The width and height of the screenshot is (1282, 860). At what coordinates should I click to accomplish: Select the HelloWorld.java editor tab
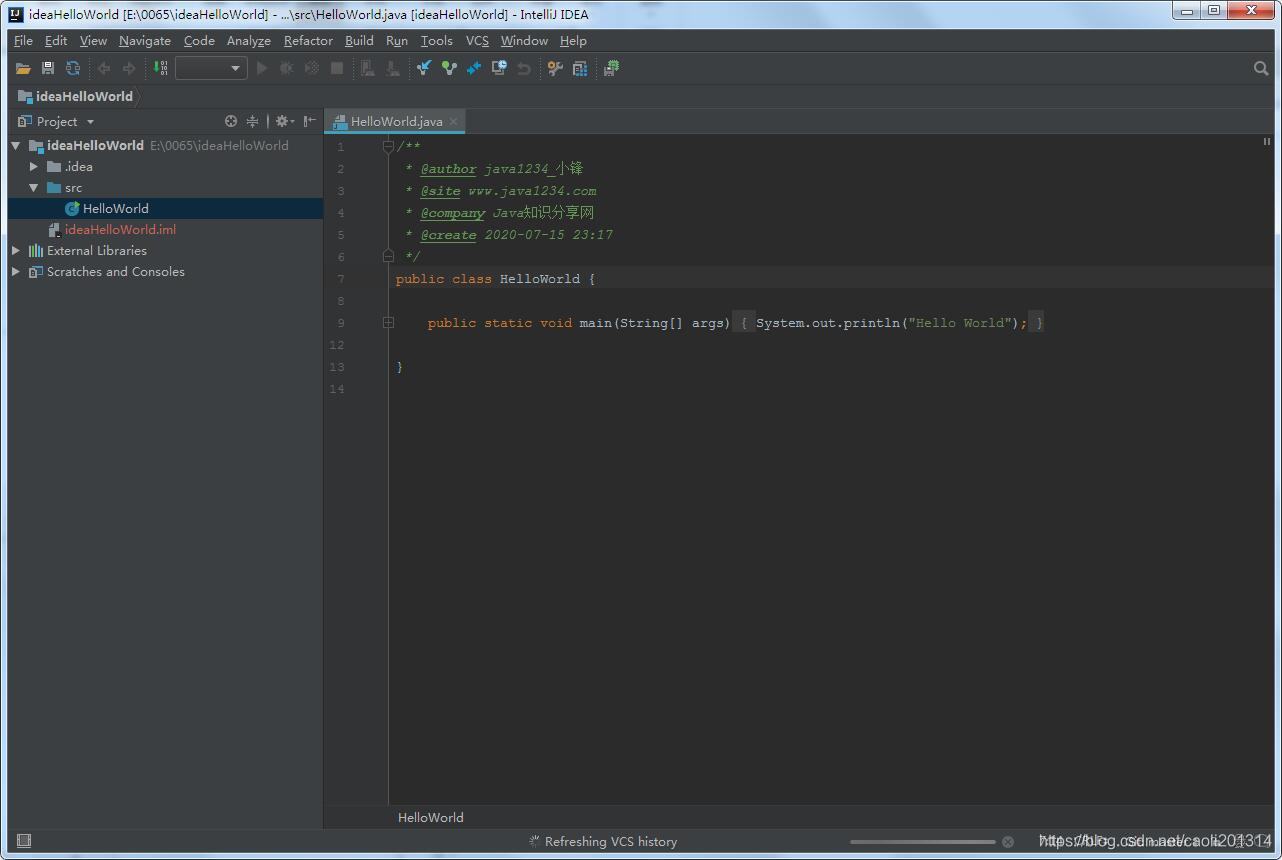click(397, 121)
